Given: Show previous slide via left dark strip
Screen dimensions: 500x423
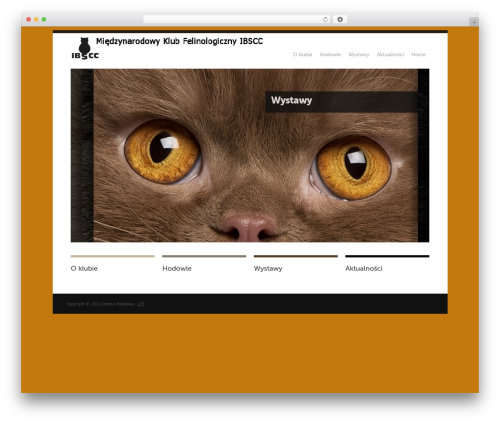Looking at the screenshot, I should (x=82, y=155).
